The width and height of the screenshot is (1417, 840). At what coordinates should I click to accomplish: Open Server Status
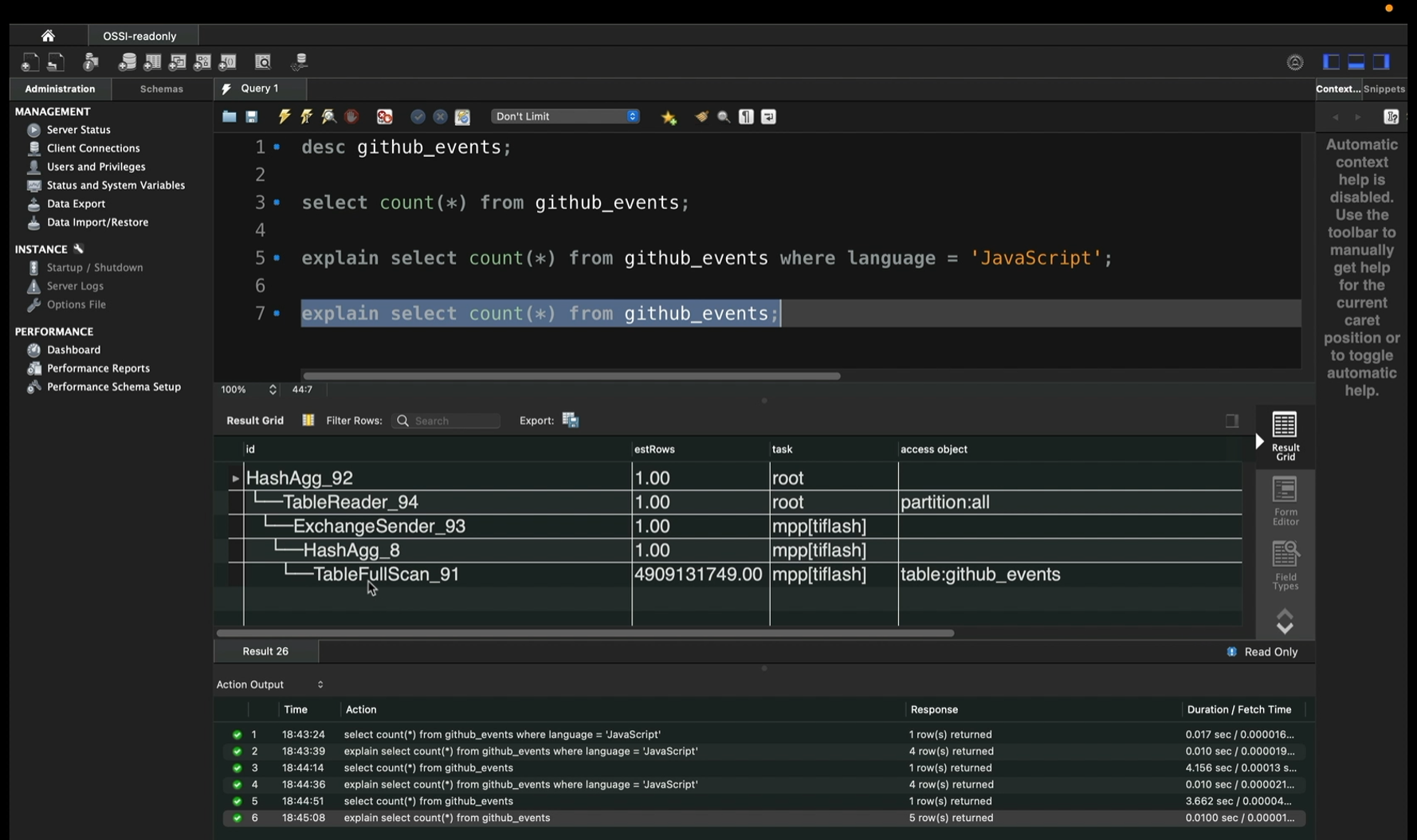[78, 130]
